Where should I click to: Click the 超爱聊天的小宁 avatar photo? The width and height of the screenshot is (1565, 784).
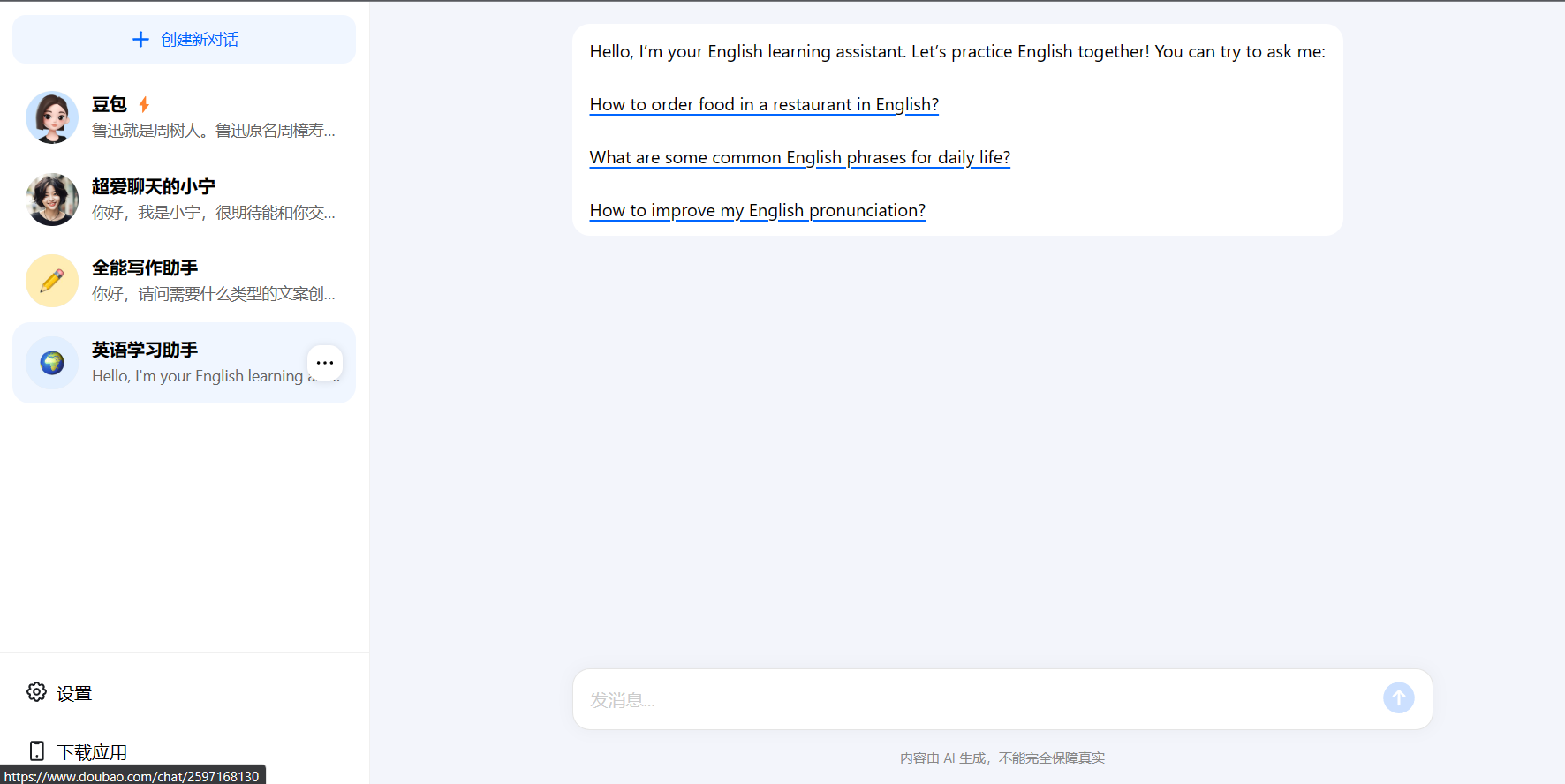pos(52,200)
